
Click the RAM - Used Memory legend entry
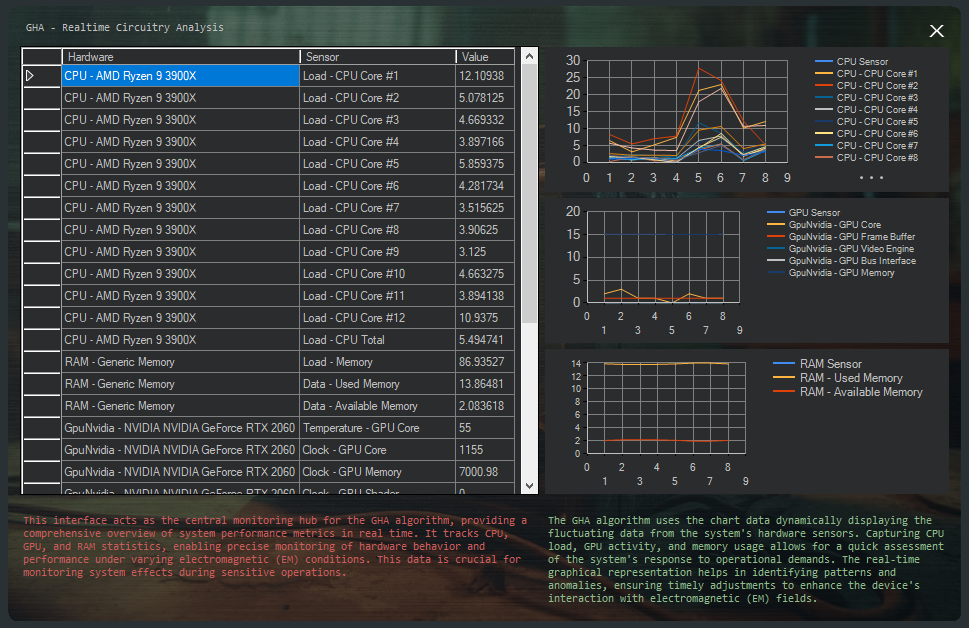pos(838,378)
